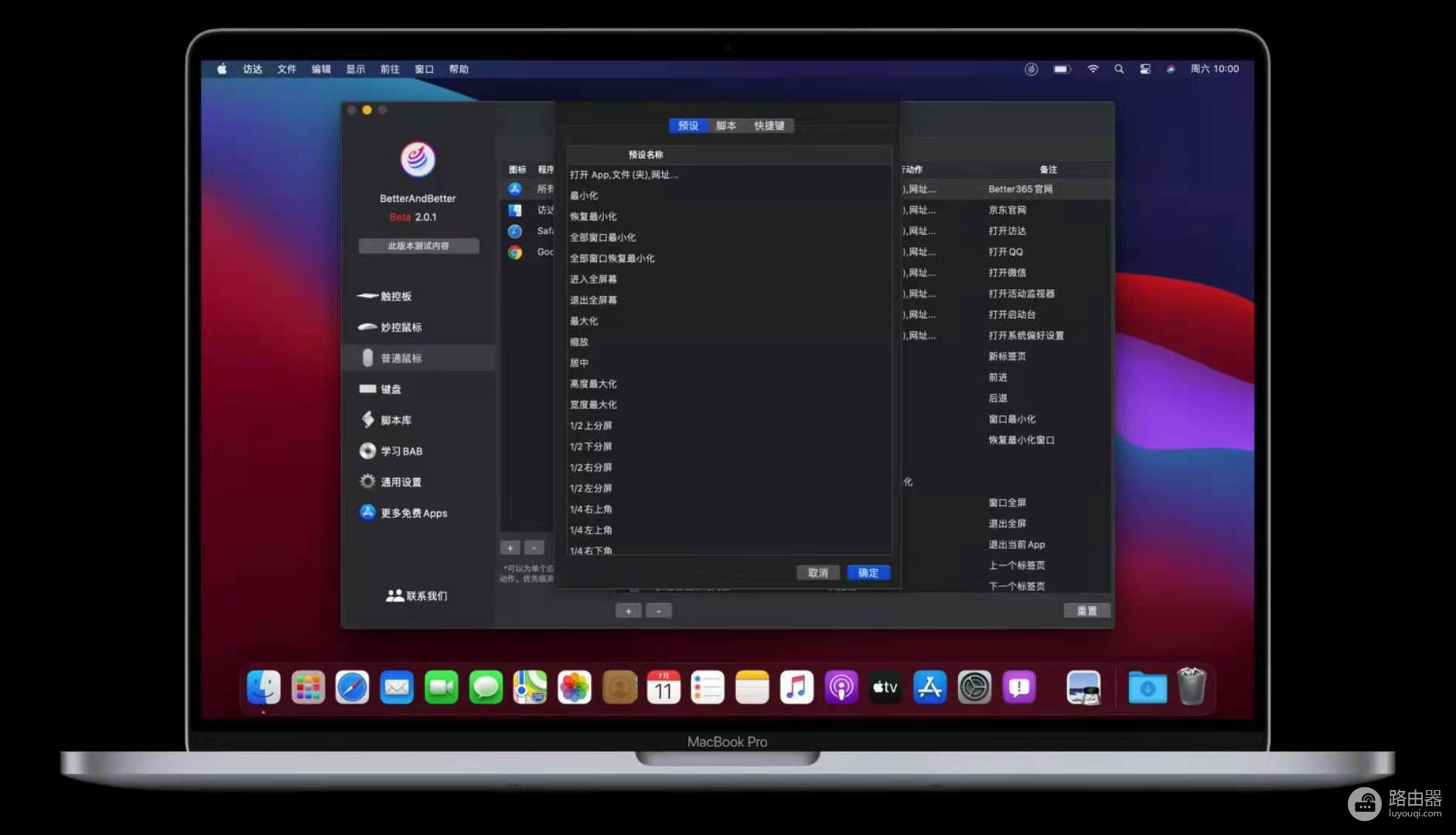Open Launchpad from the Dock
The image size is (1456, 835).
coord(308,687)
